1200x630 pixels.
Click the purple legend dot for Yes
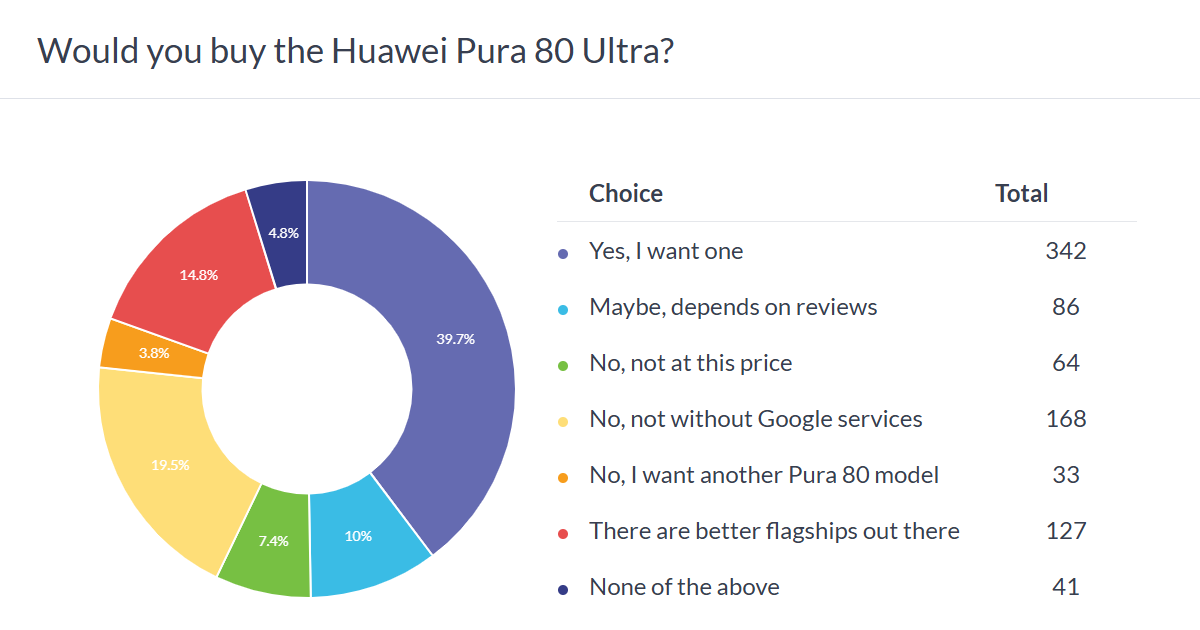coord(563,253)
